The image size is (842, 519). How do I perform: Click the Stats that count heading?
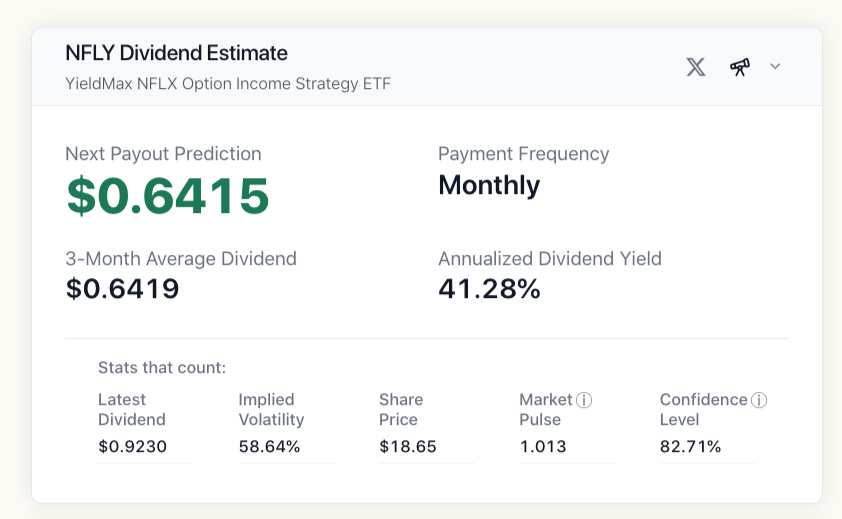(162, 367)
